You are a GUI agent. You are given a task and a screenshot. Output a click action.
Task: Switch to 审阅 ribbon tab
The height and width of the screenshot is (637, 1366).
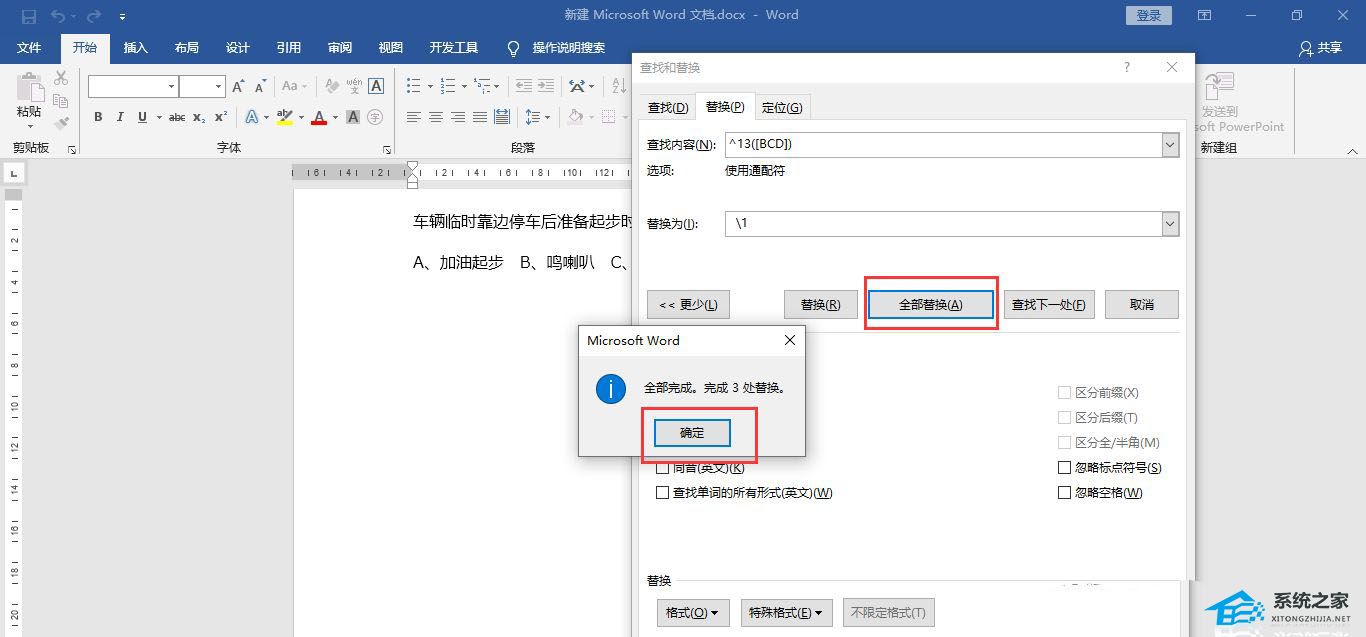coord(339,48)
